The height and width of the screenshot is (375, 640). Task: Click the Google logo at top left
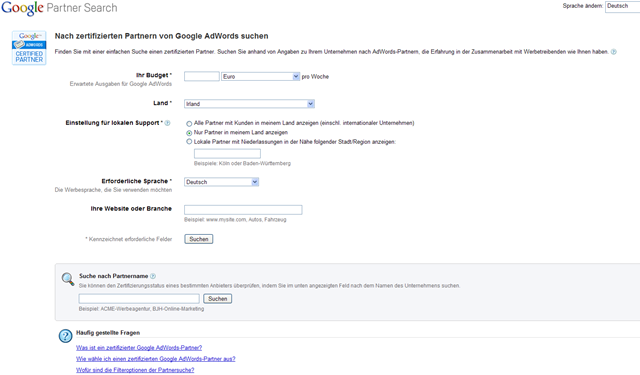click(x=22, y=8)
